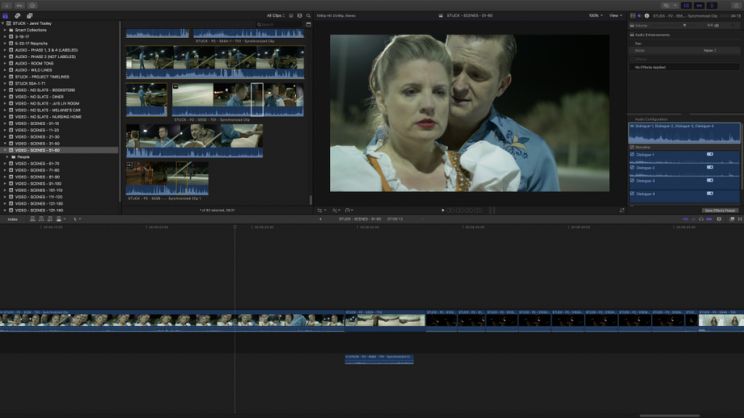Screen dimensions: 744x418
Task: Show or hide the Browser panel
Action: point(686,5)
